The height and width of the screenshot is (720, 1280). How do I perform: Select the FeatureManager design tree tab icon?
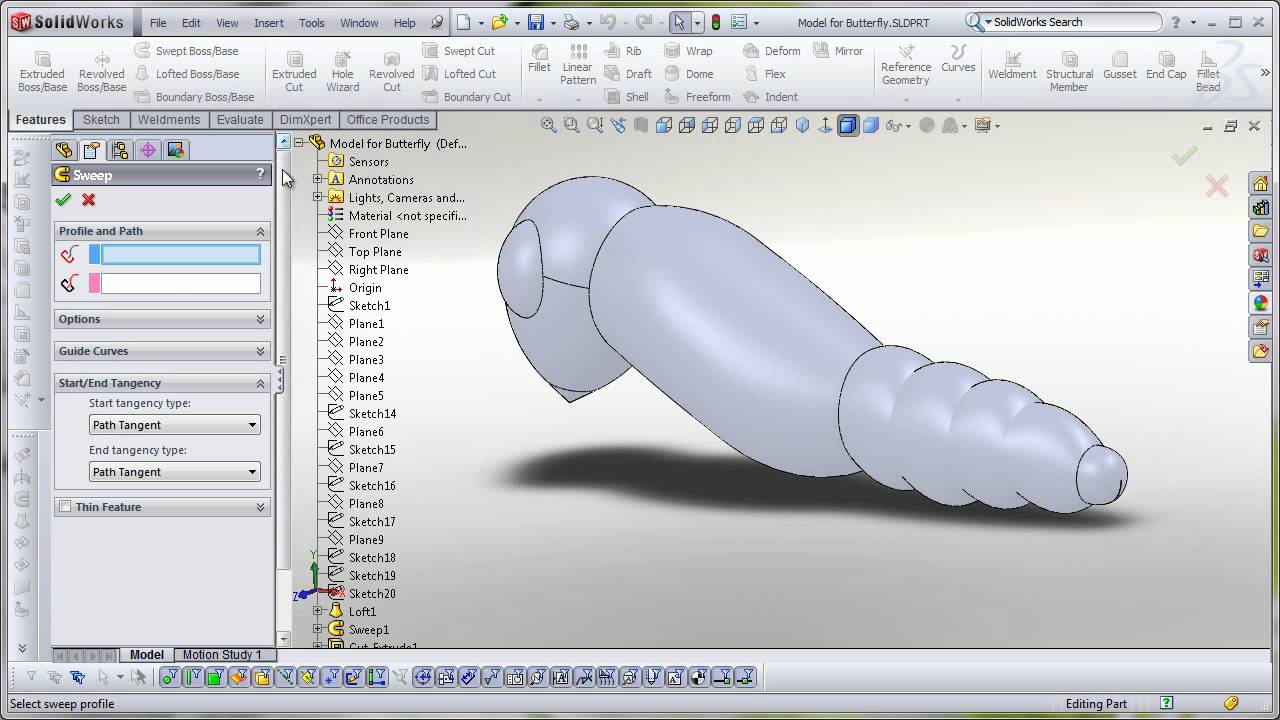(64, 150)
